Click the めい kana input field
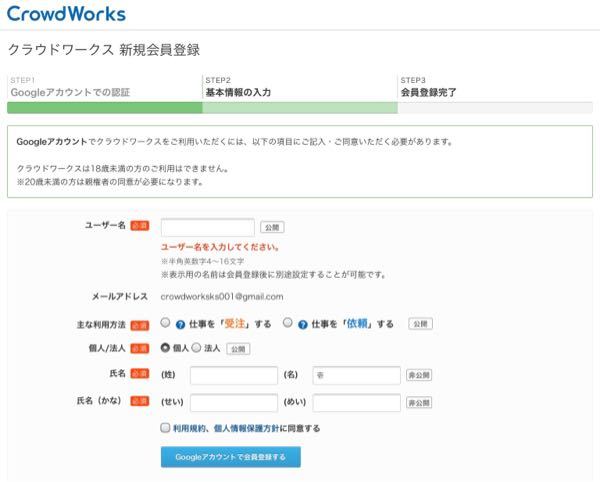The height and width of the screenshot is (482, 600). (x=357, y=403)
